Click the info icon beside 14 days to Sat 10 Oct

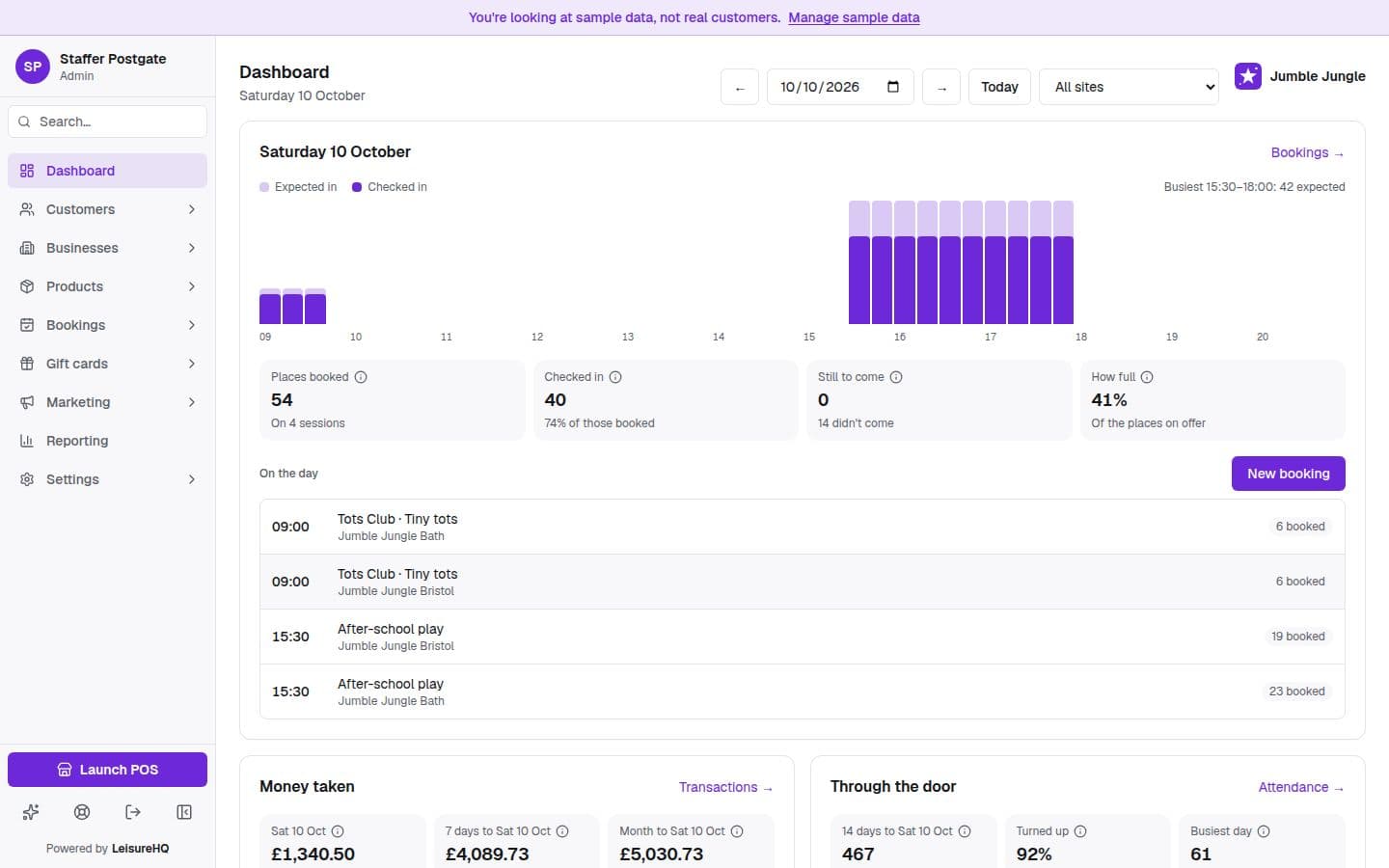point(965,831)
